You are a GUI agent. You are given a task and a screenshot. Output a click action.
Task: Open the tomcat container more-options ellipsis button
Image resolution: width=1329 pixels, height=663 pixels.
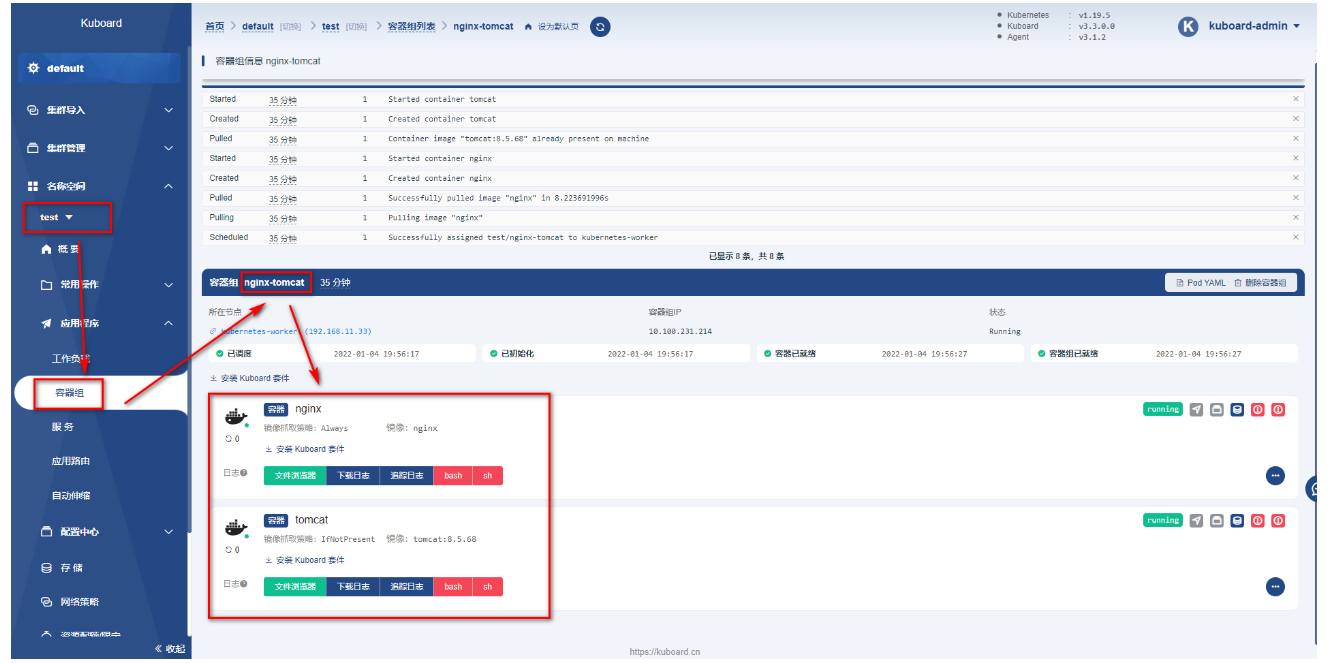[1275, 587]
